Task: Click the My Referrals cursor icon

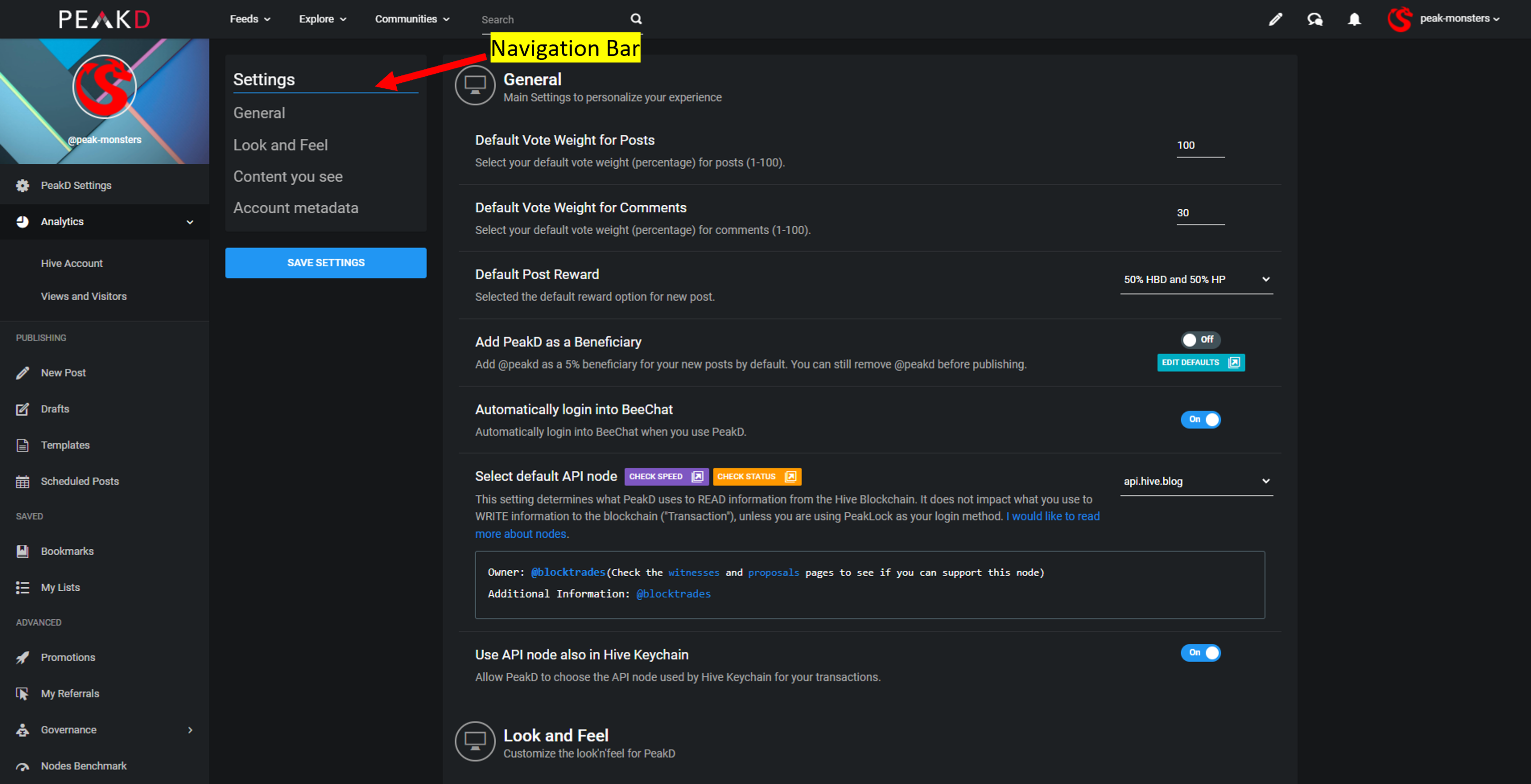Action: [x=22, y=694]
